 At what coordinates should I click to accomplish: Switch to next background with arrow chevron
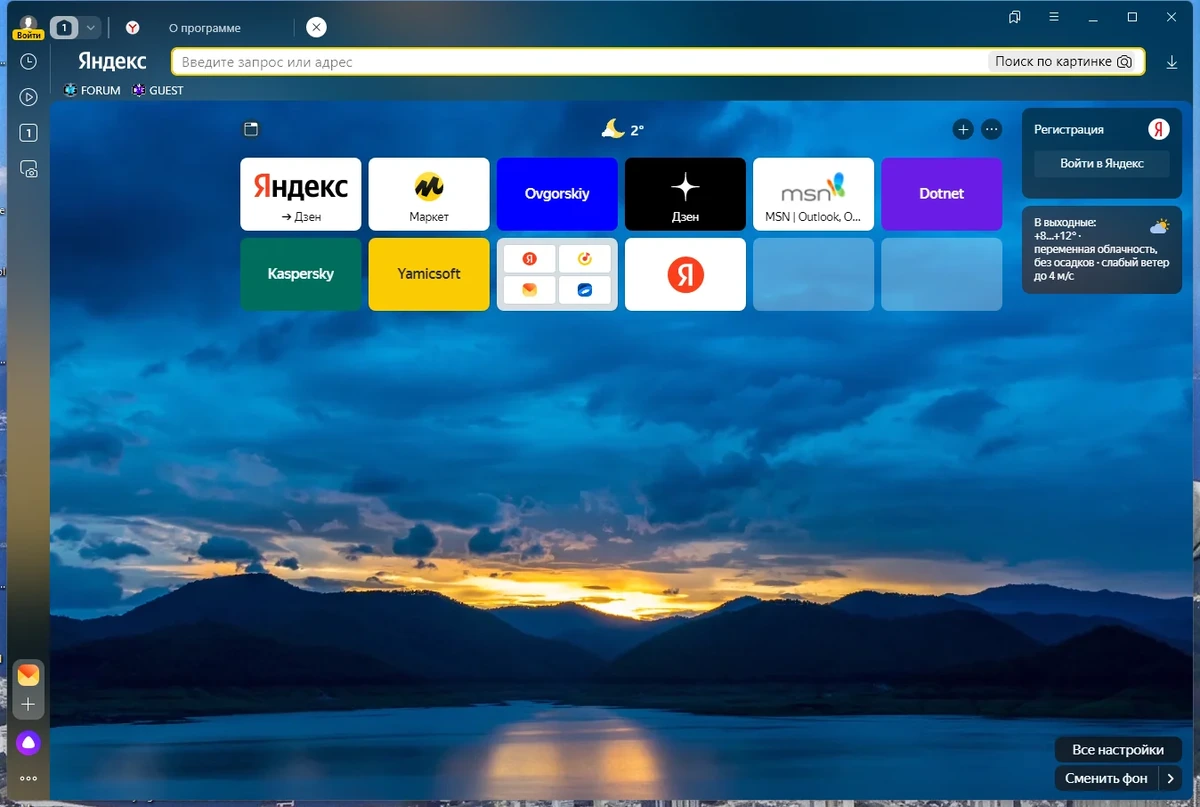1170,778
